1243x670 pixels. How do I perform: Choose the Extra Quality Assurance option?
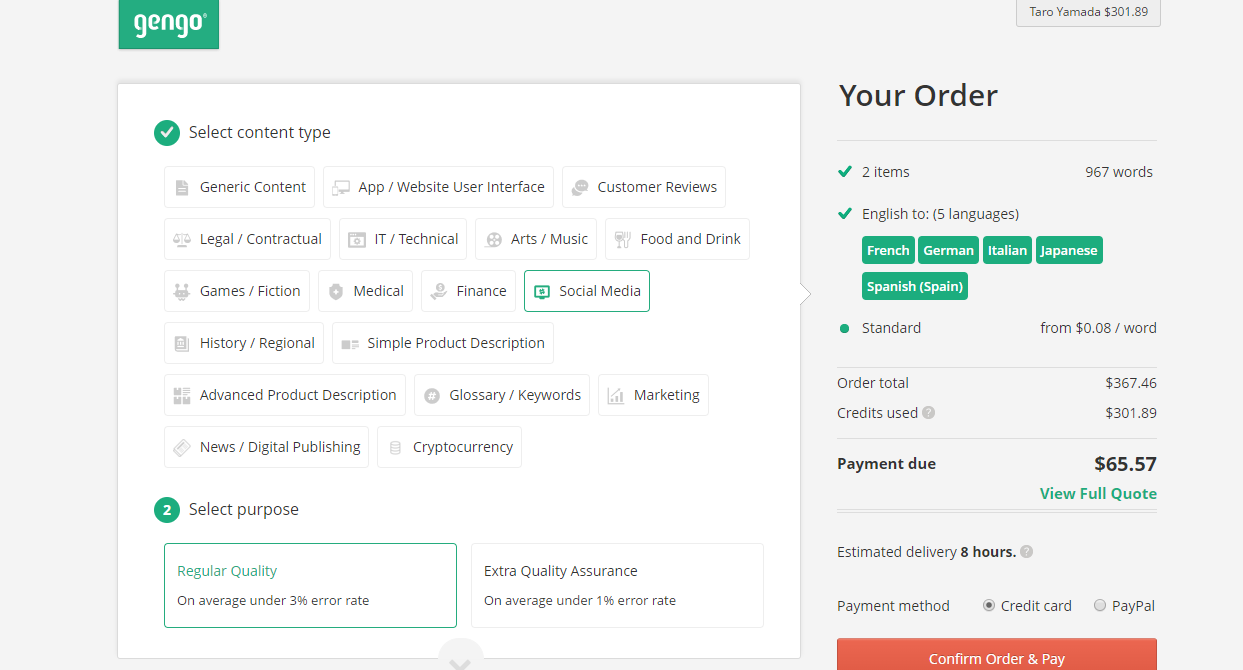click(617, 585)
